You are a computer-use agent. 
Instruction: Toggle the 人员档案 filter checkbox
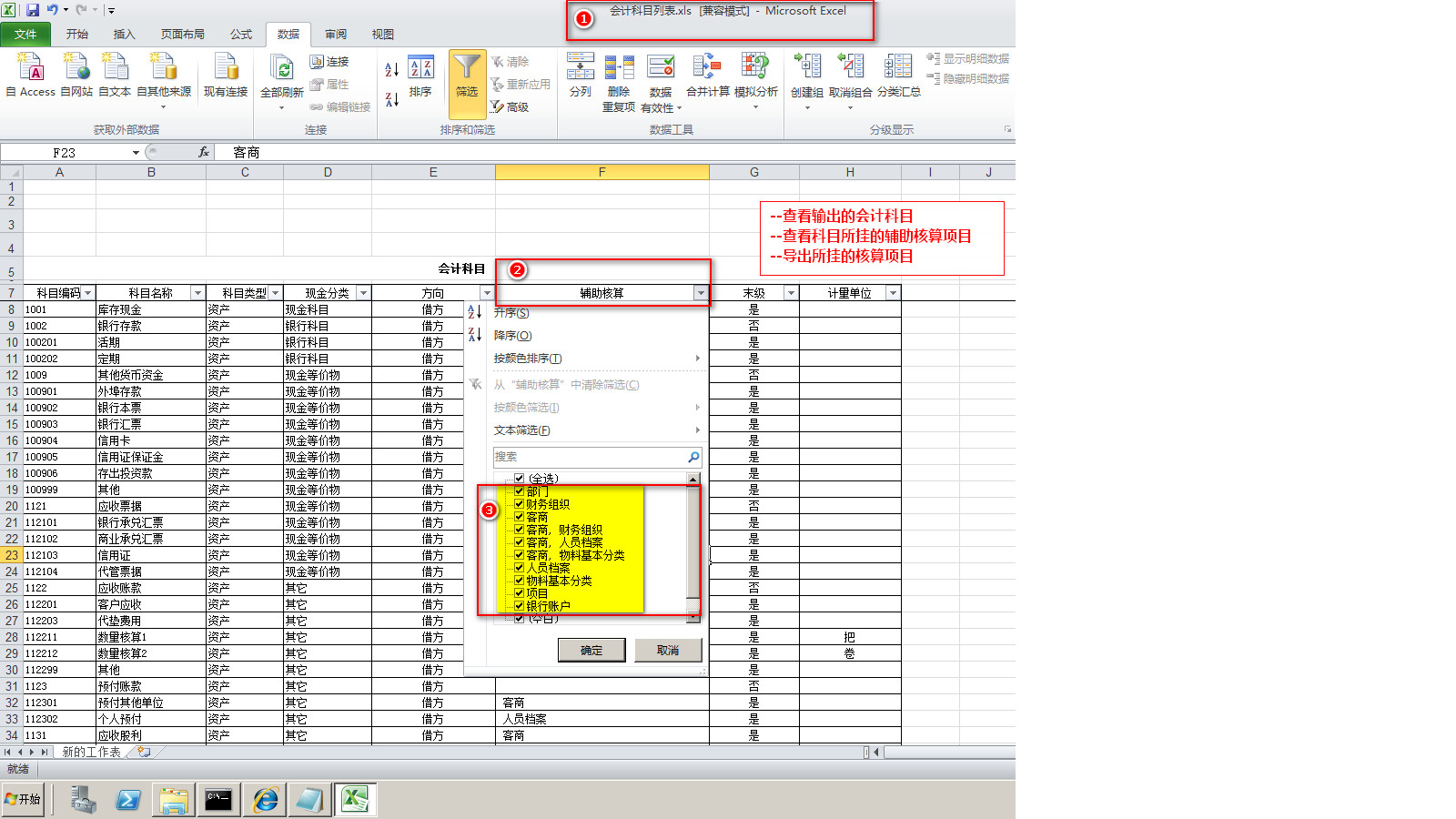coord(519,568)
